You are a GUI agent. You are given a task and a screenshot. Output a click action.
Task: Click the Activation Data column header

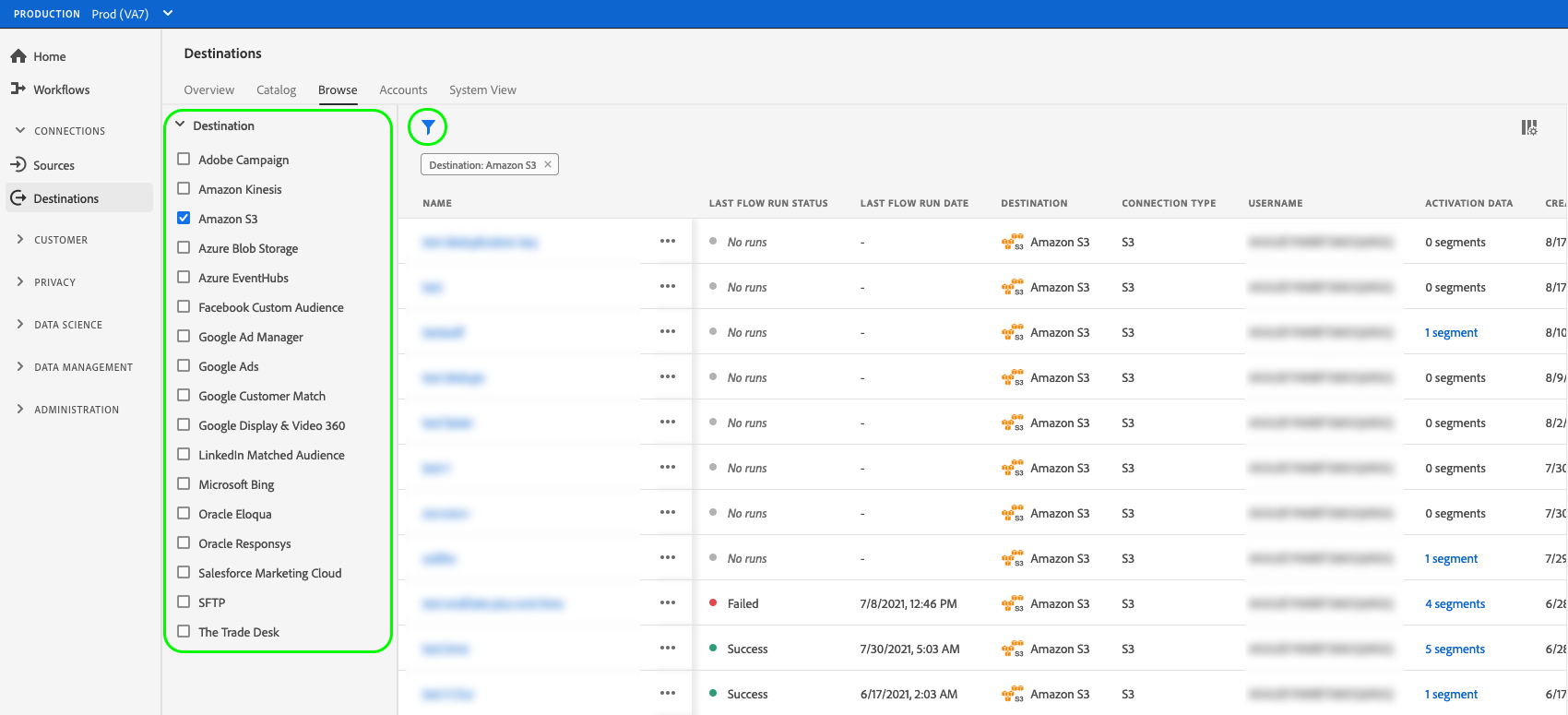tap(1468, 203)
